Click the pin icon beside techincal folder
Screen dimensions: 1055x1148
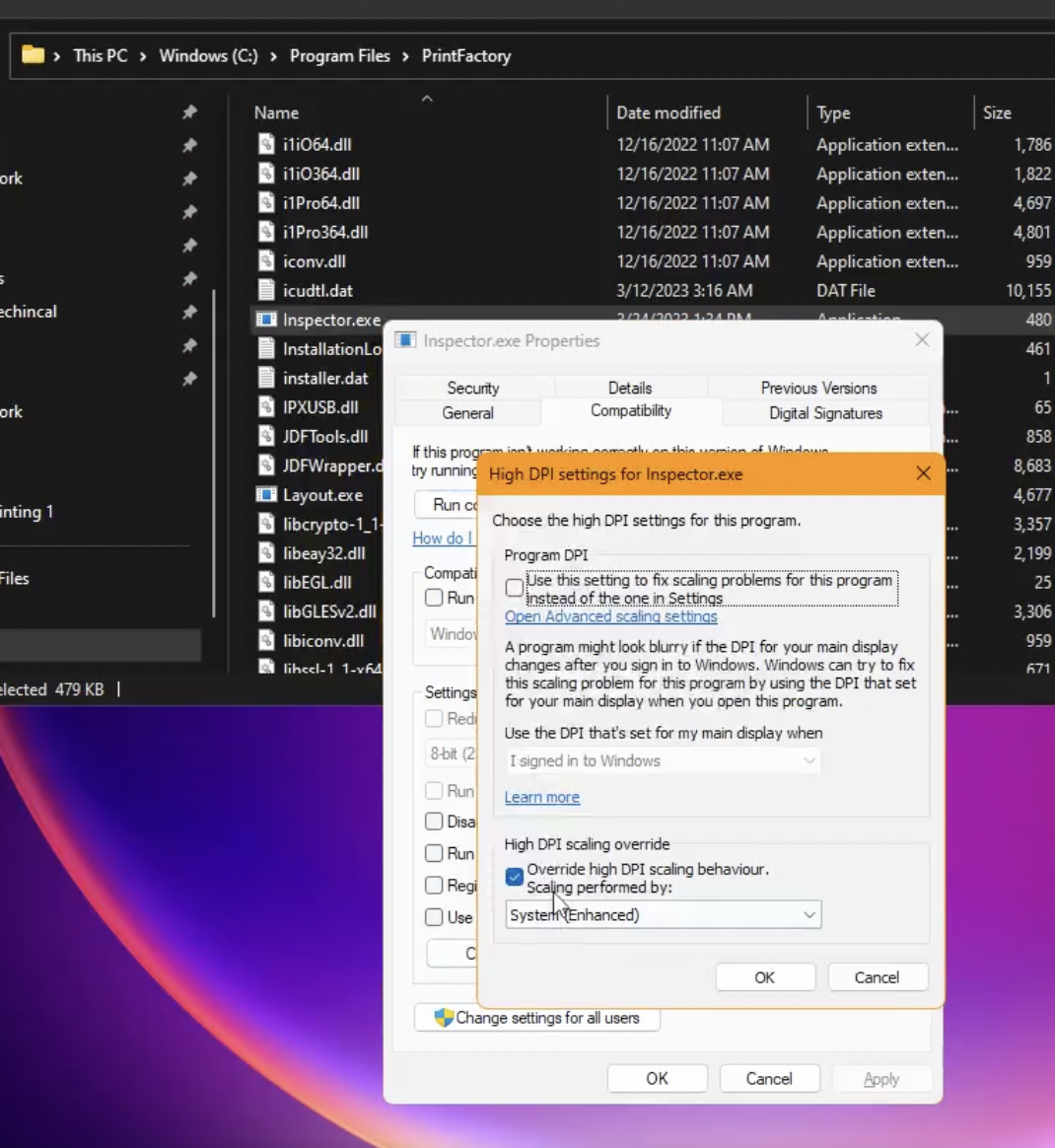(x=189, y=312)
